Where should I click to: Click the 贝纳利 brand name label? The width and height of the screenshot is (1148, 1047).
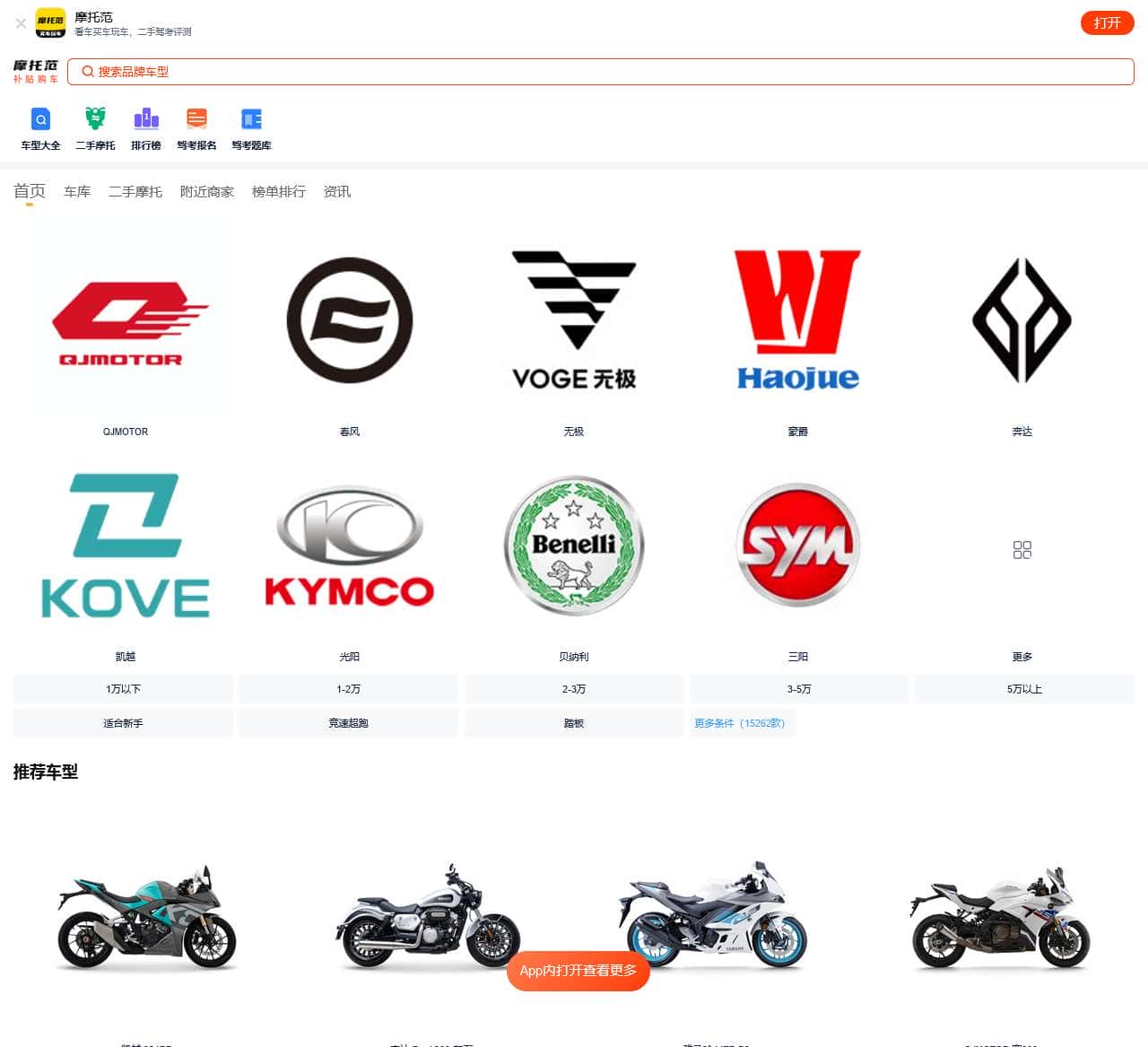(x=574, y=657)
